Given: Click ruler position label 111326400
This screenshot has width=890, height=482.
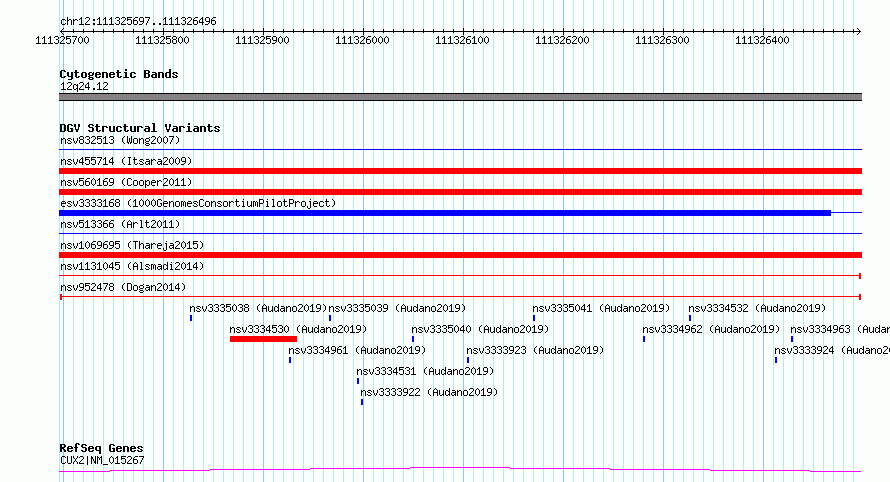Looking at the screenshot, I should click(x=762, y=40).
